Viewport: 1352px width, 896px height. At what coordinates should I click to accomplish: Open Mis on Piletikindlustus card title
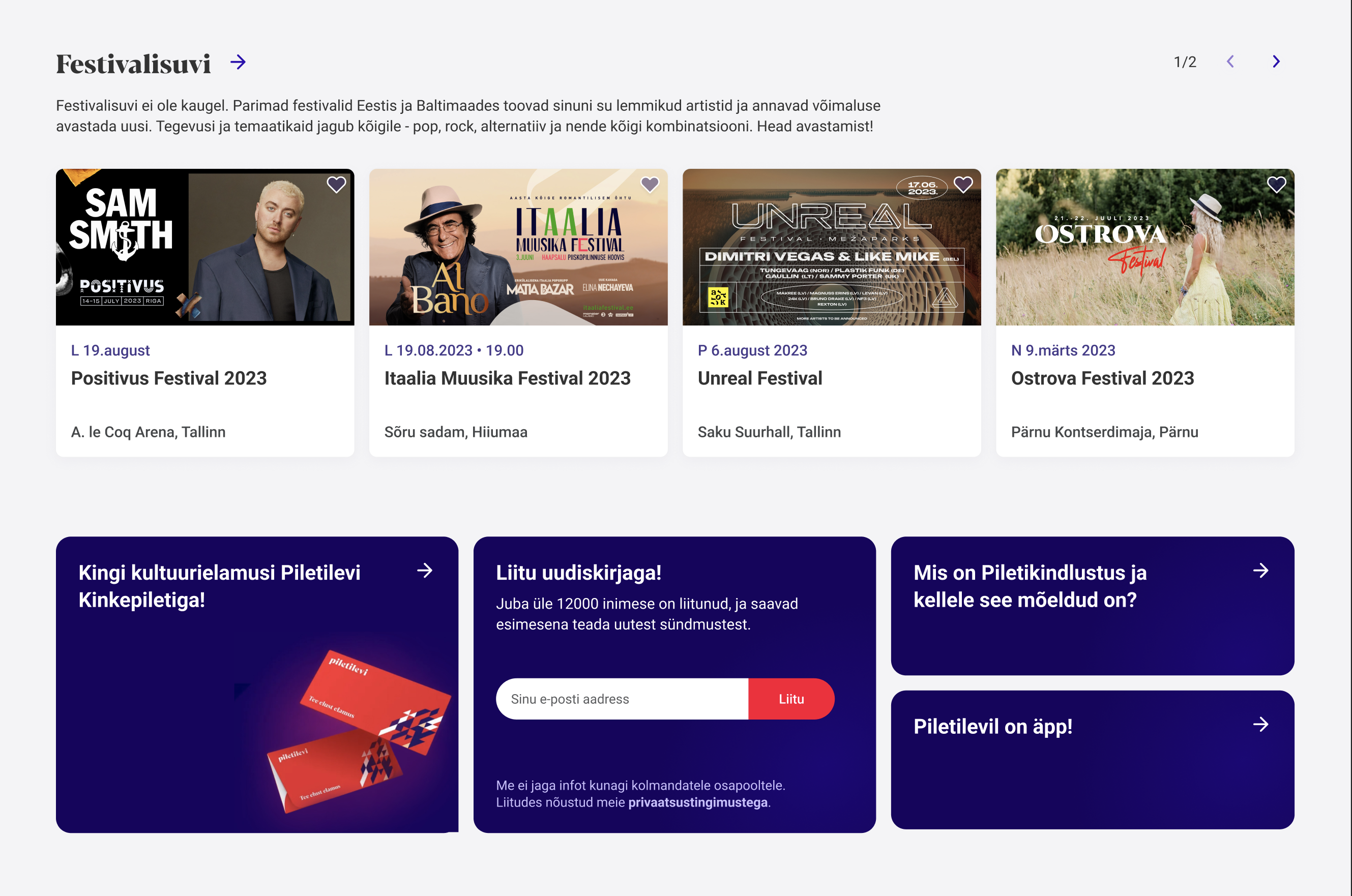(1030, 586)
